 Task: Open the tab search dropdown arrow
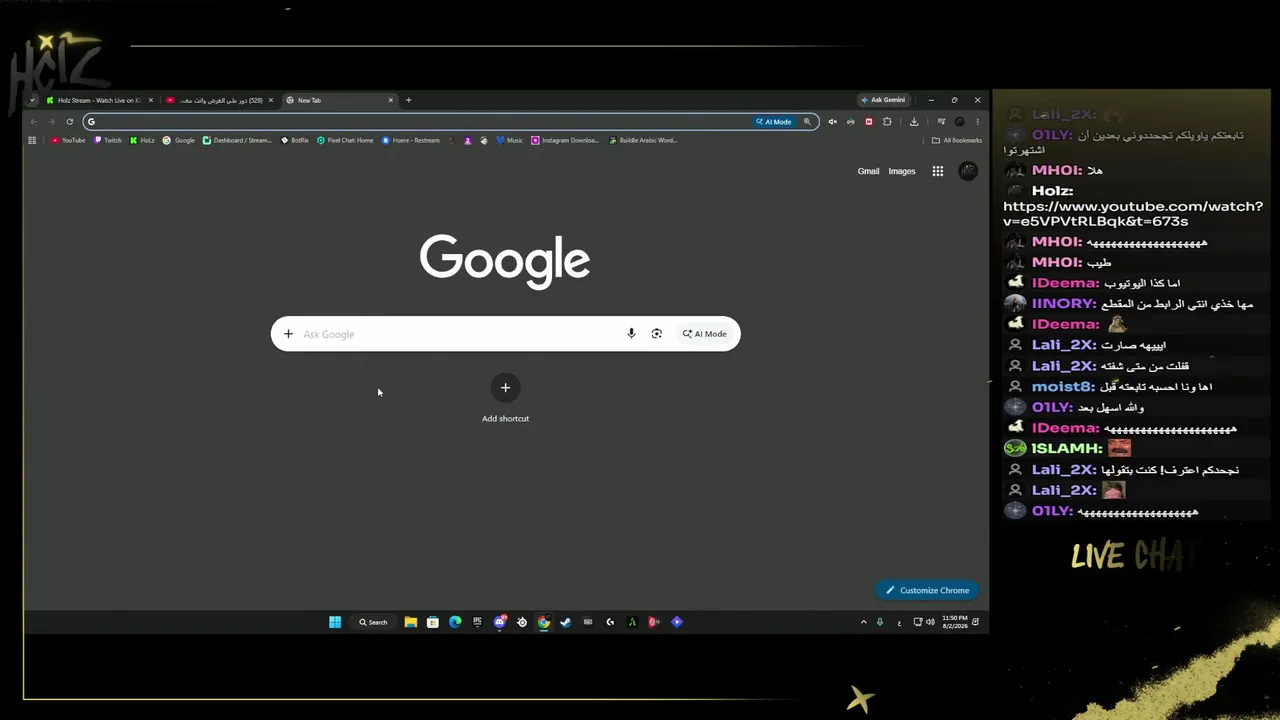pos(33,100)
